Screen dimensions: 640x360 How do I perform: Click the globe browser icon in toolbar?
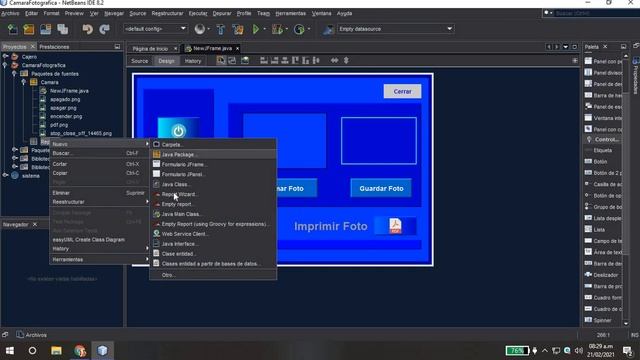coord(200,29)
